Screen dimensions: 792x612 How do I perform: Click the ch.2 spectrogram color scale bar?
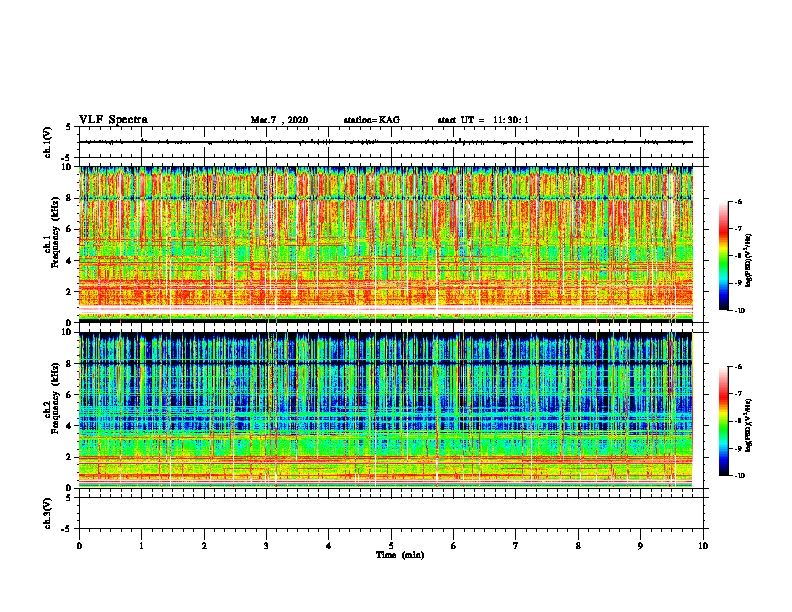[x=723, y=421]
